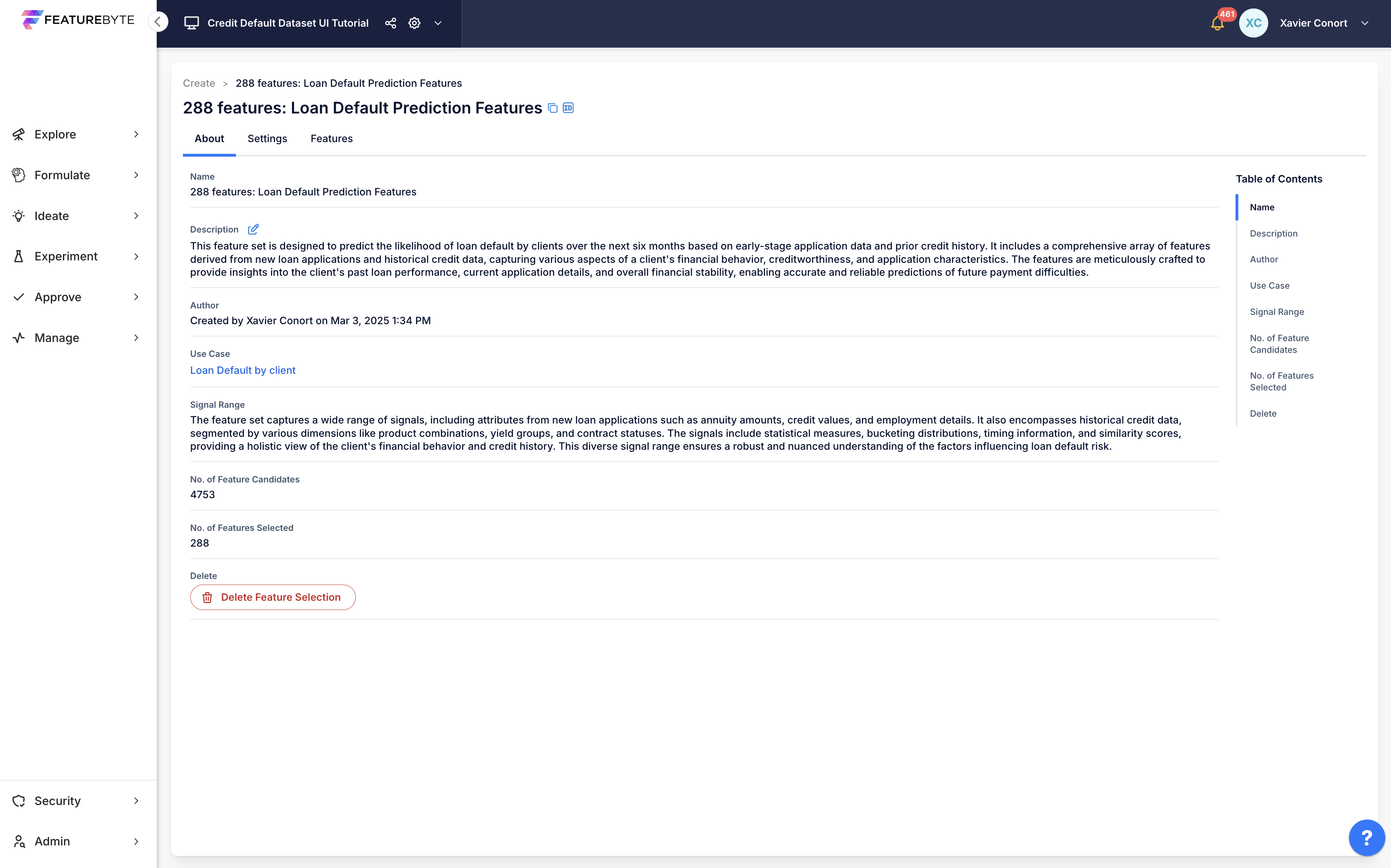Open the Approve menu item
1391x868 pixels.
click(x=78, y=297)
